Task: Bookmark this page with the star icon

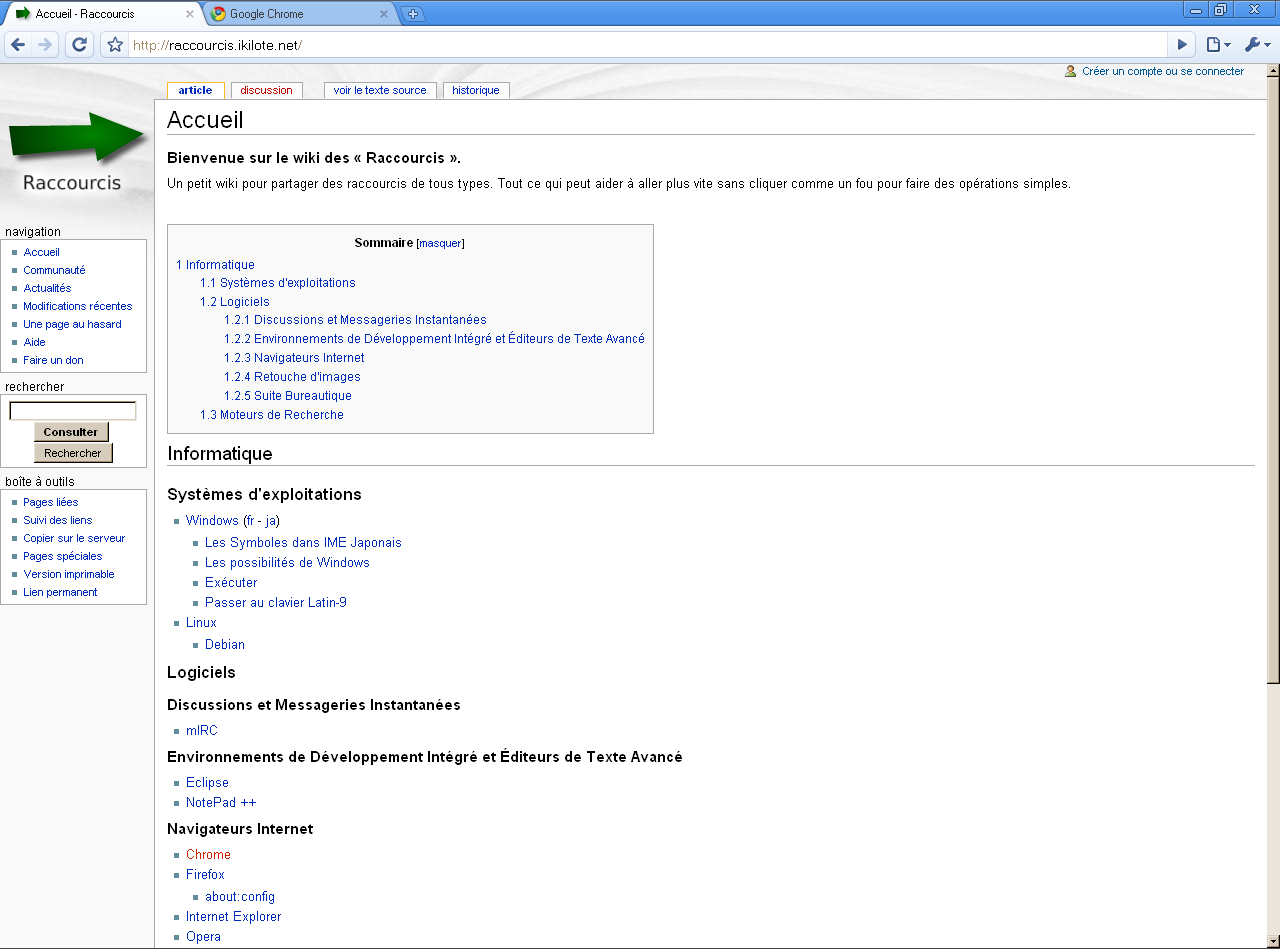Action: [x=115, y=45]
